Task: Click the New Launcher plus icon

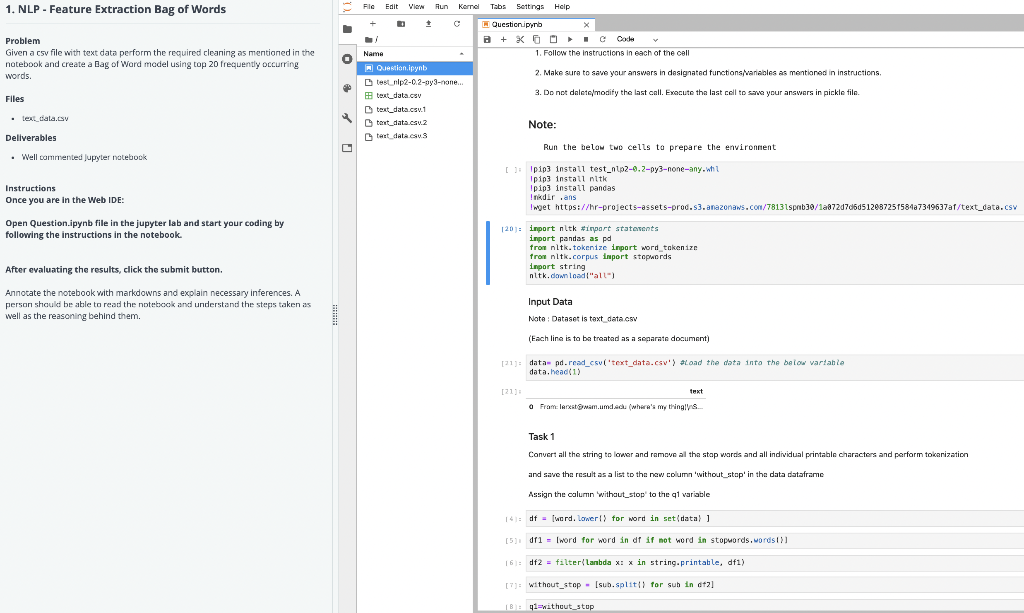Action: pyautogui.click(x=373, y=24)
